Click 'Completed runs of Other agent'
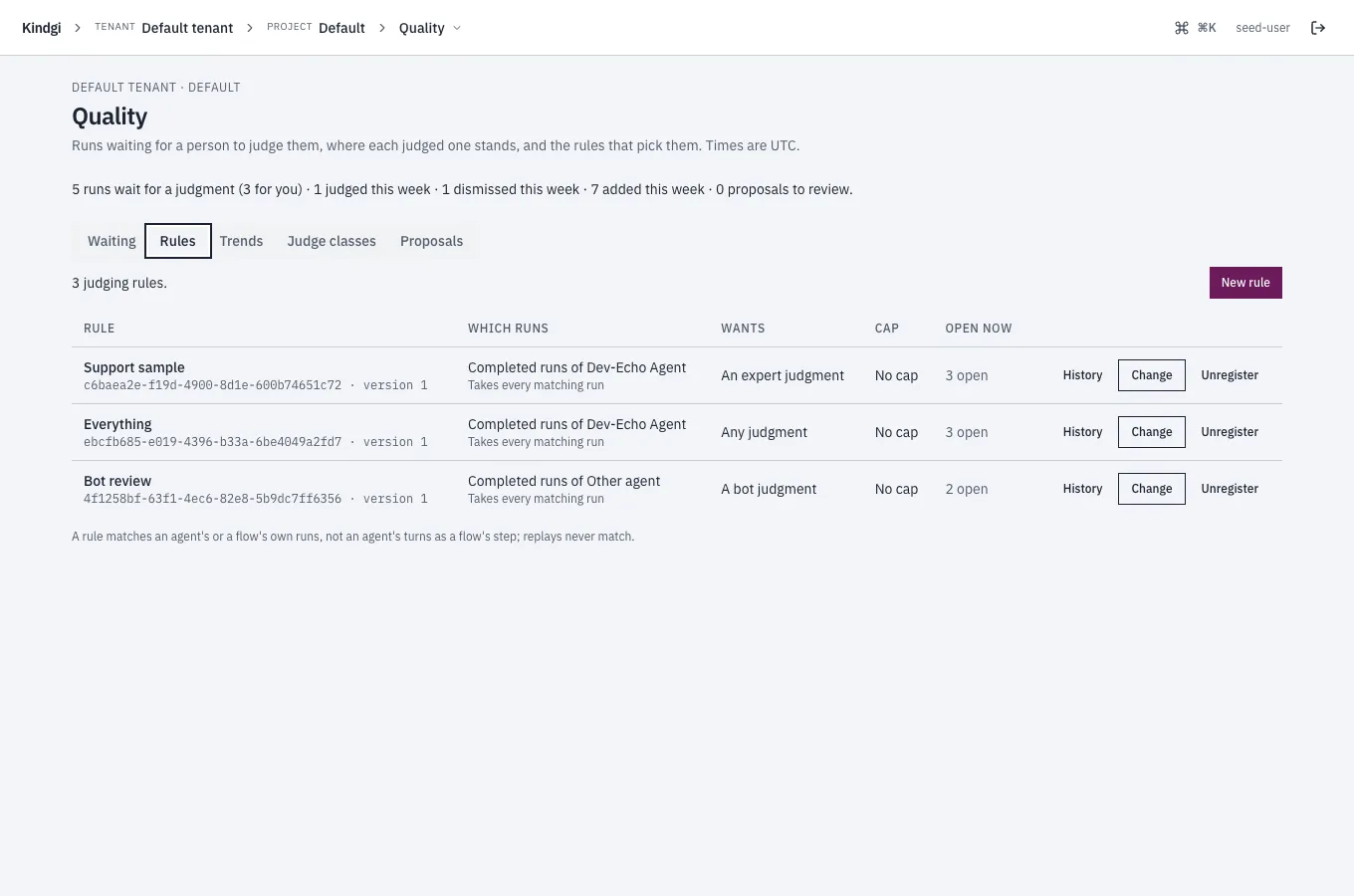The width and height of the screenshot is (1354, 896). click(564, 481)
